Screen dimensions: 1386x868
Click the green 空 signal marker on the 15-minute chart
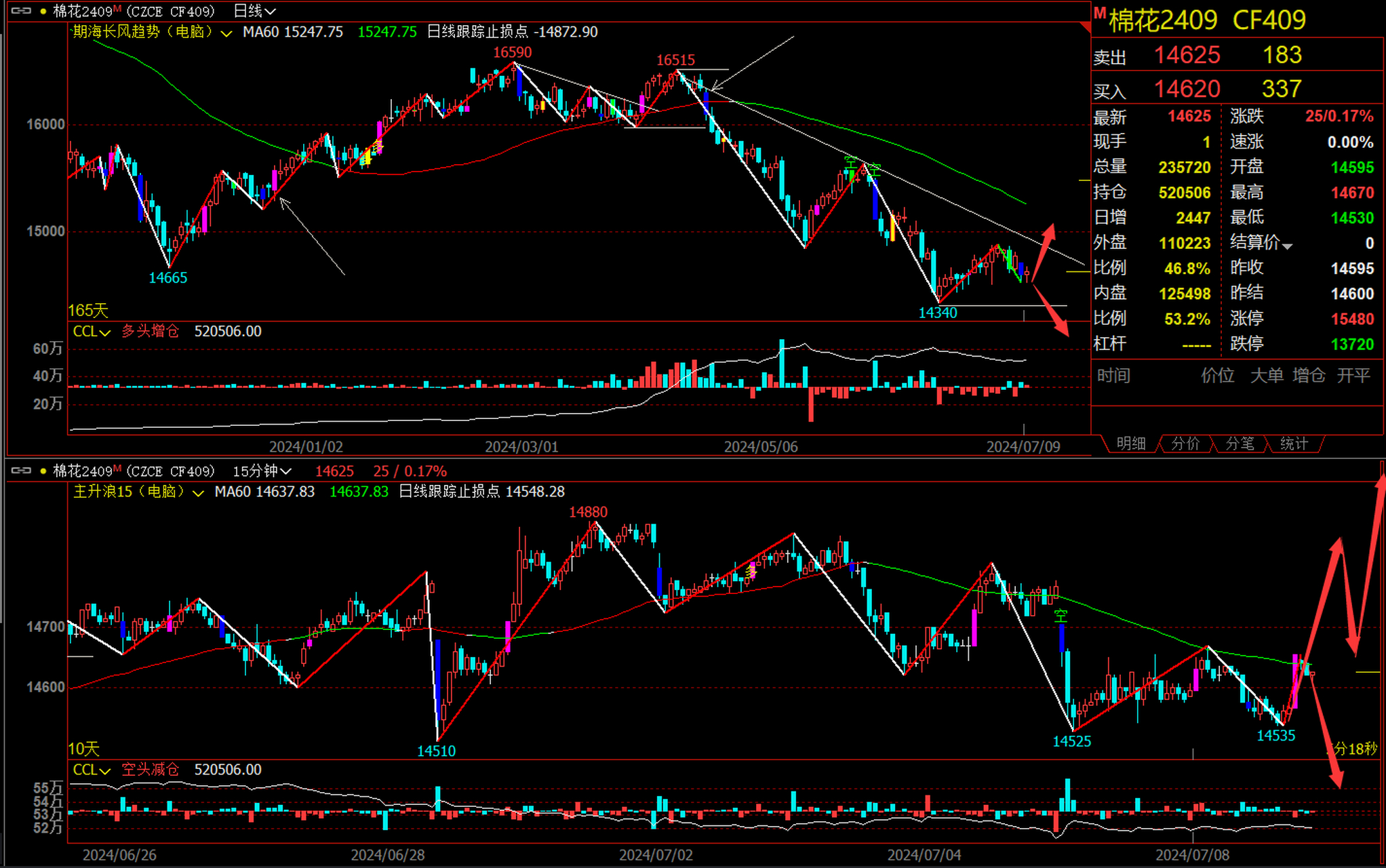click(x=1061, y=616)
